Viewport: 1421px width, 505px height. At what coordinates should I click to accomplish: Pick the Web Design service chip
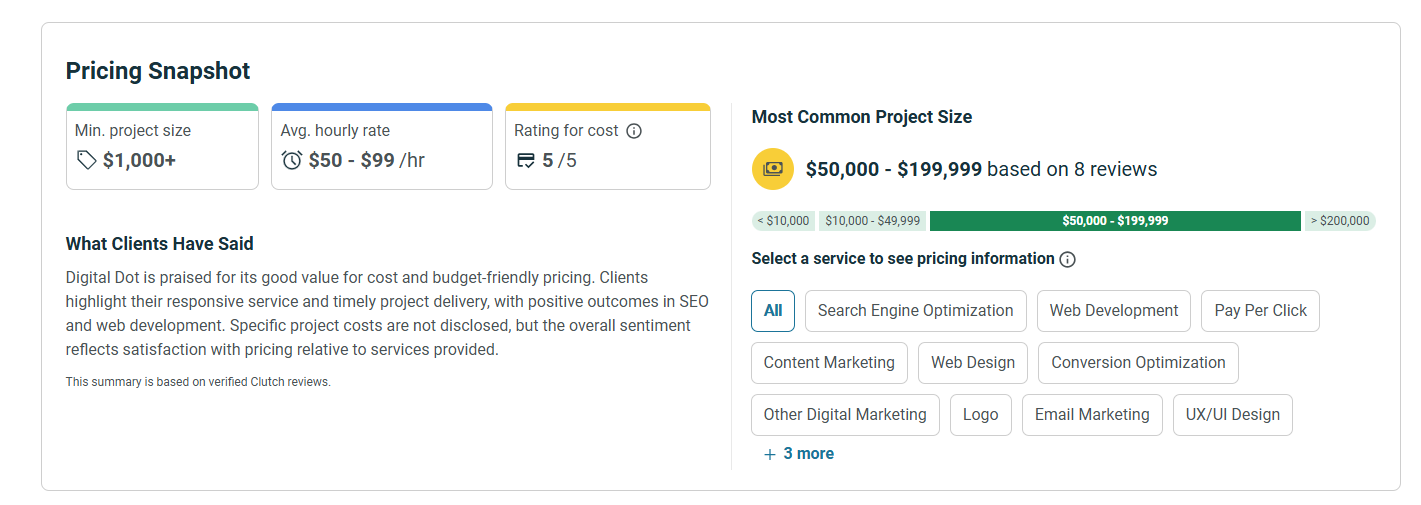click(x=973, y=363)
